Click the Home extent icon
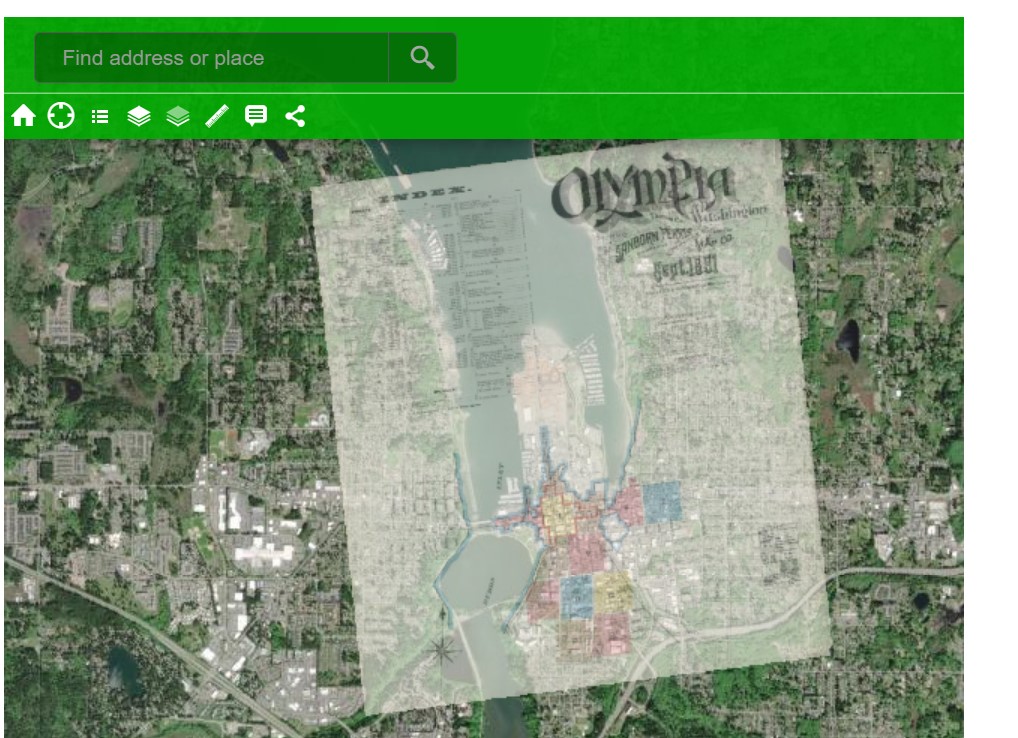Image resolution: width=1018 pixels, height=738 pixels. (23, 116)
